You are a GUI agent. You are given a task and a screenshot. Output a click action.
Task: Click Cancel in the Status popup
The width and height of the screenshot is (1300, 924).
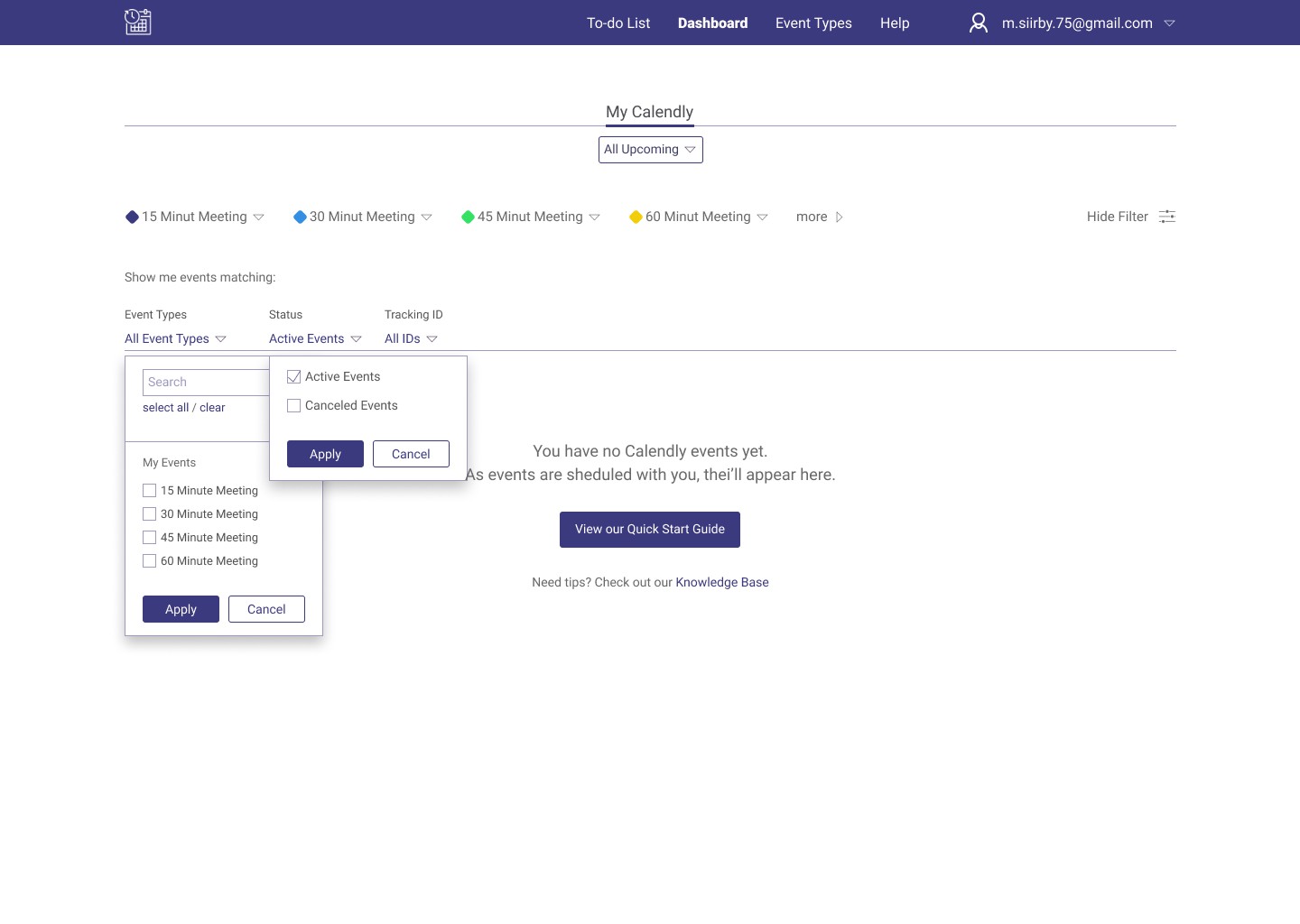coord(411,454)
